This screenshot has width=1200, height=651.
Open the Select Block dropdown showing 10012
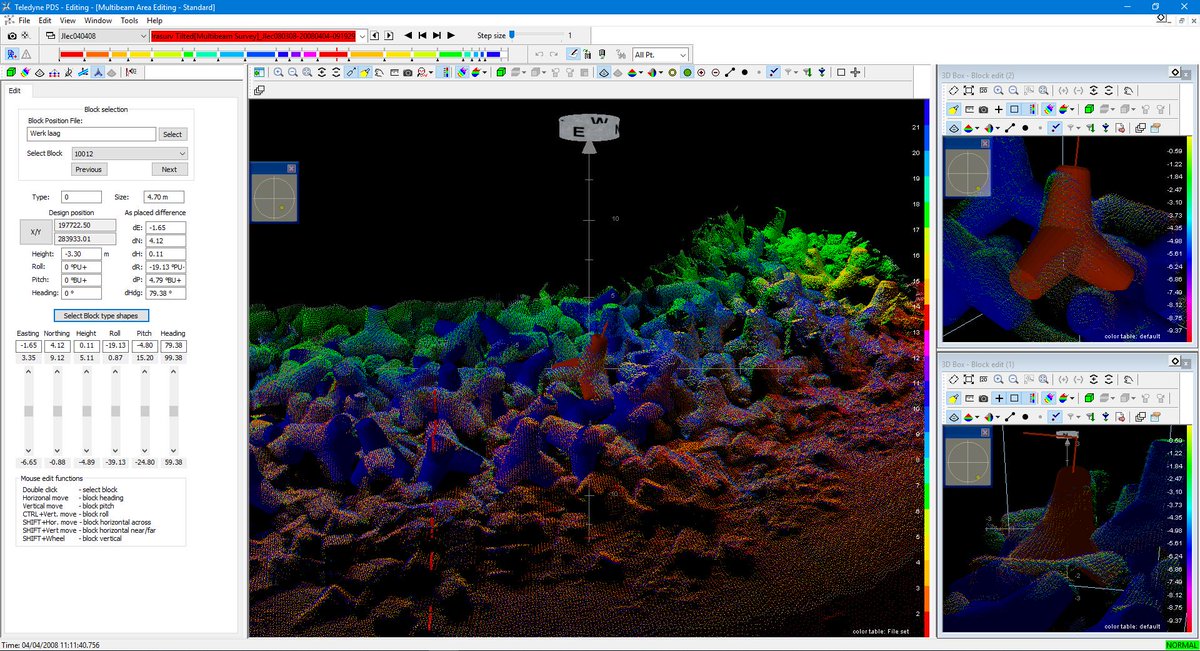coord(130,154)
